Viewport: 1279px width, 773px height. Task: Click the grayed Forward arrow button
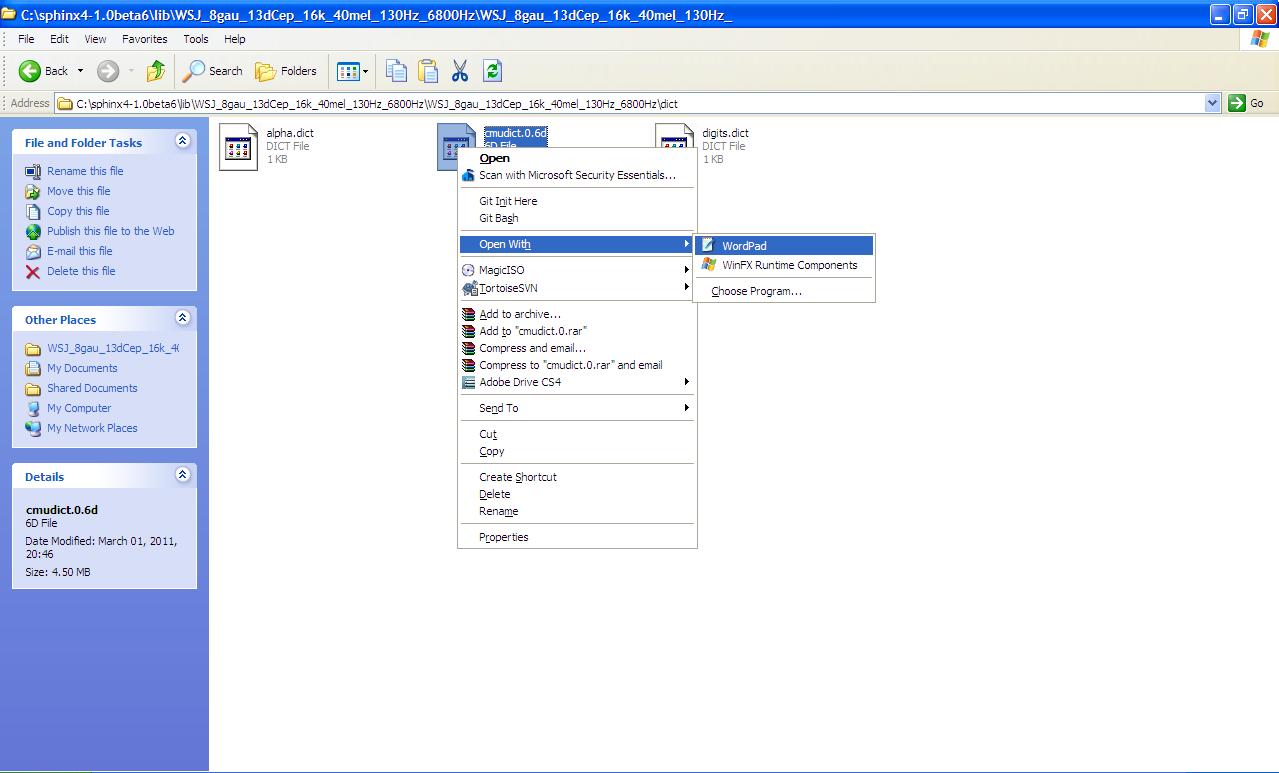coord(108,71)
